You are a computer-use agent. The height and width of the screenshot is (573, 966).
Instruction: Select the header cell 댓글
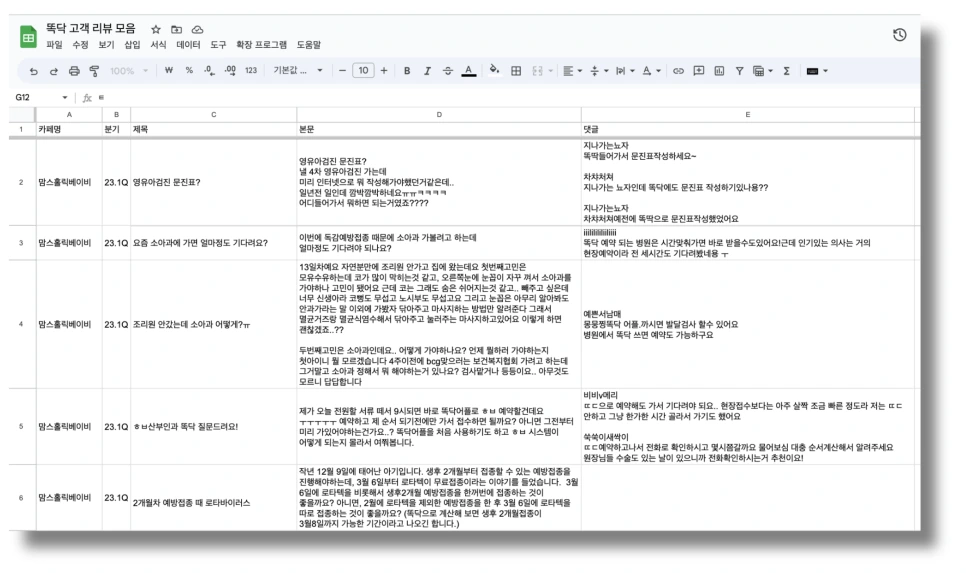click(748, 129)
